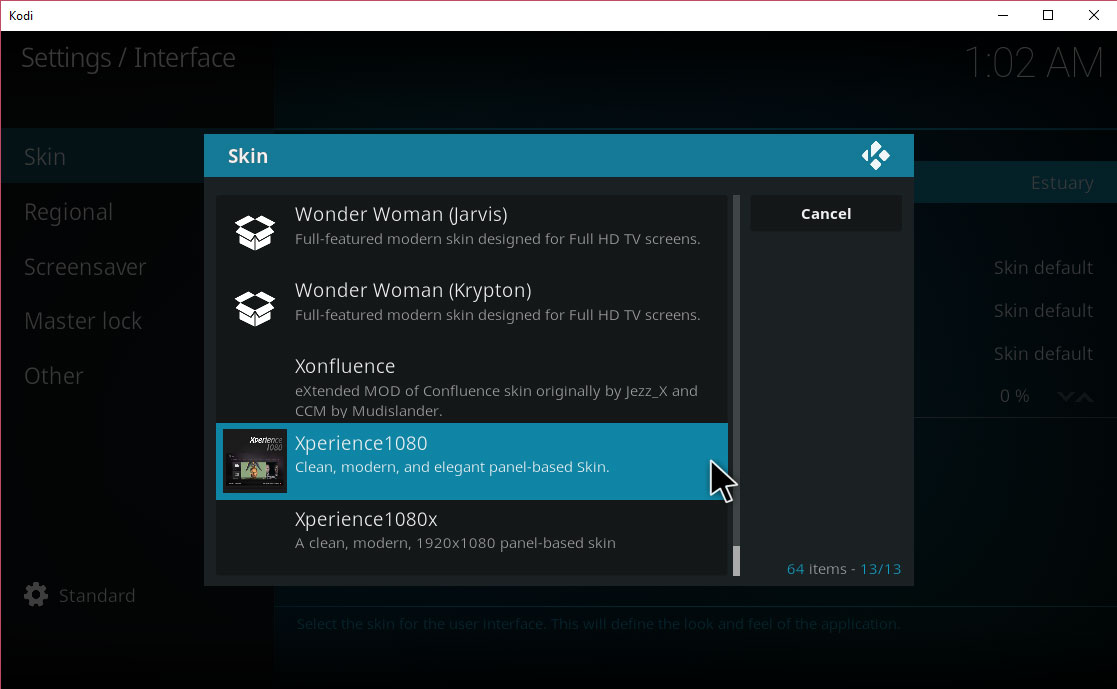Viewport: 1117px width, 689px height.
Task: Click the Kodi logo in Skin dialog header
Action: click(x=876, y=155)
